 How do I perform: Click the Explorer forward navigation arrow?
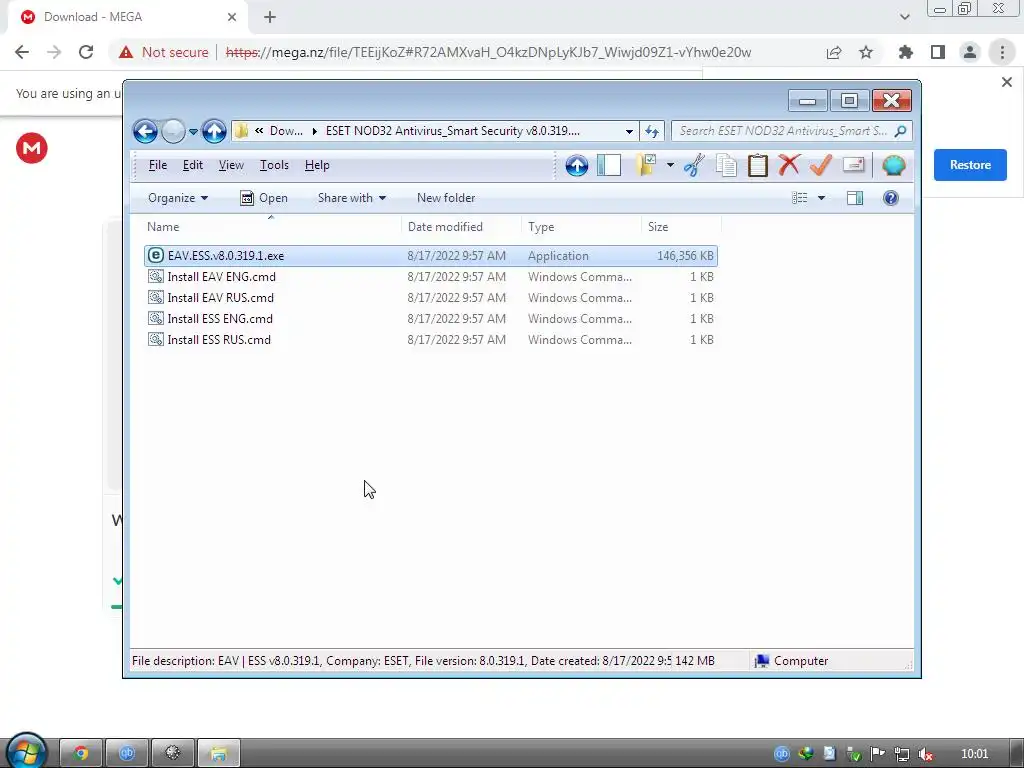click(173, 131)
